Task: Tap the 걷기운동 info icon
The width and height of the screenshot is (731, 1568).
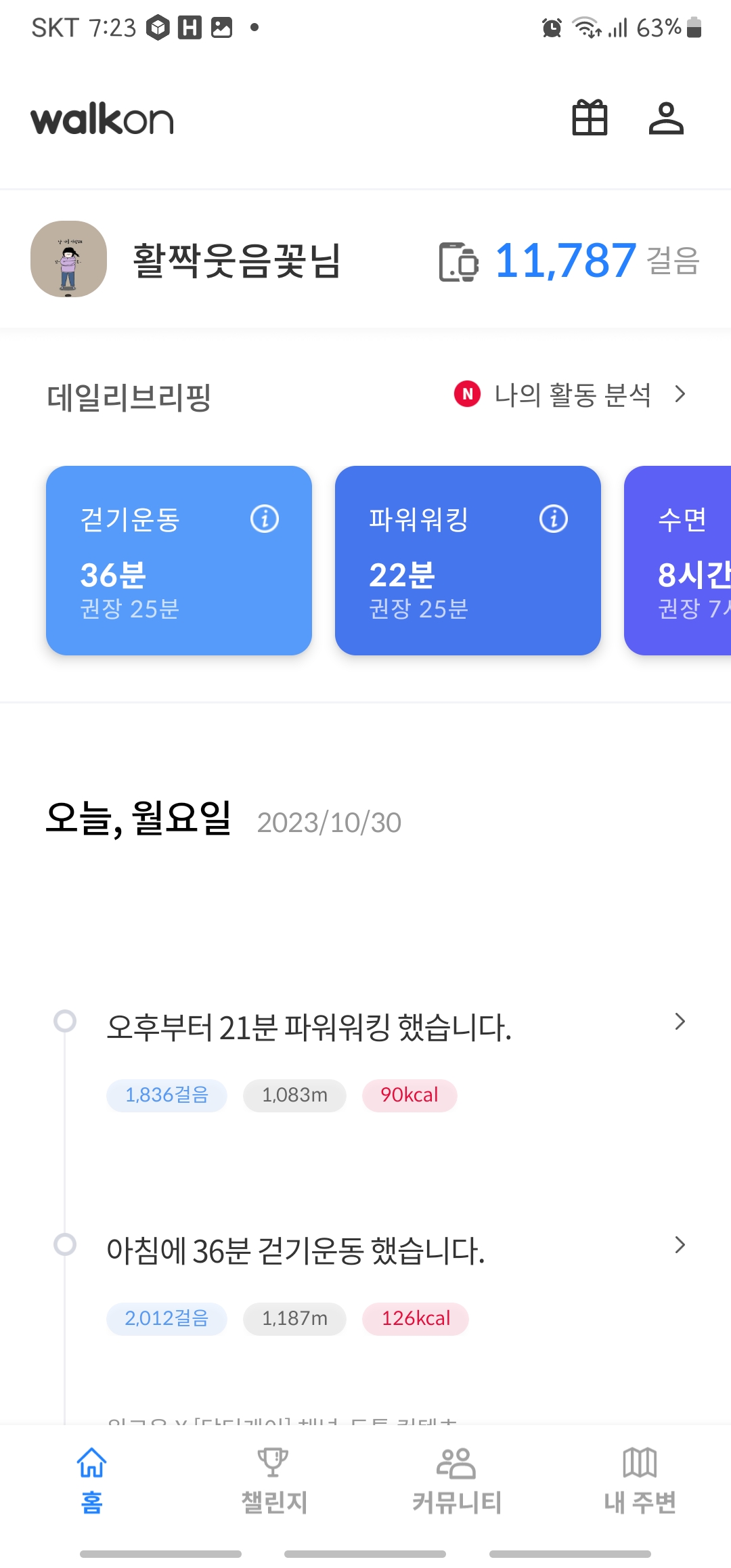Action: click(x=265, y=519)
